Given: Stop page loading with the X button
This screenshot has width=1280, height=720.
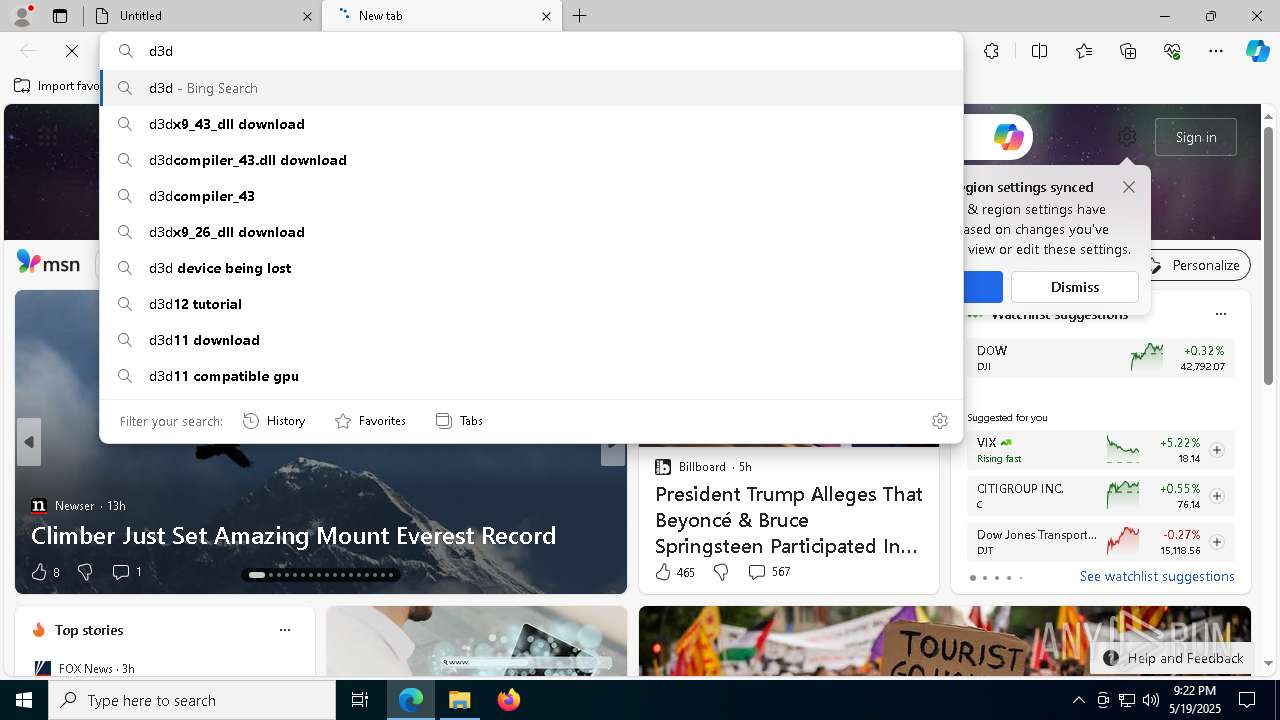Looking at the screenshot, I should [72, 51].
